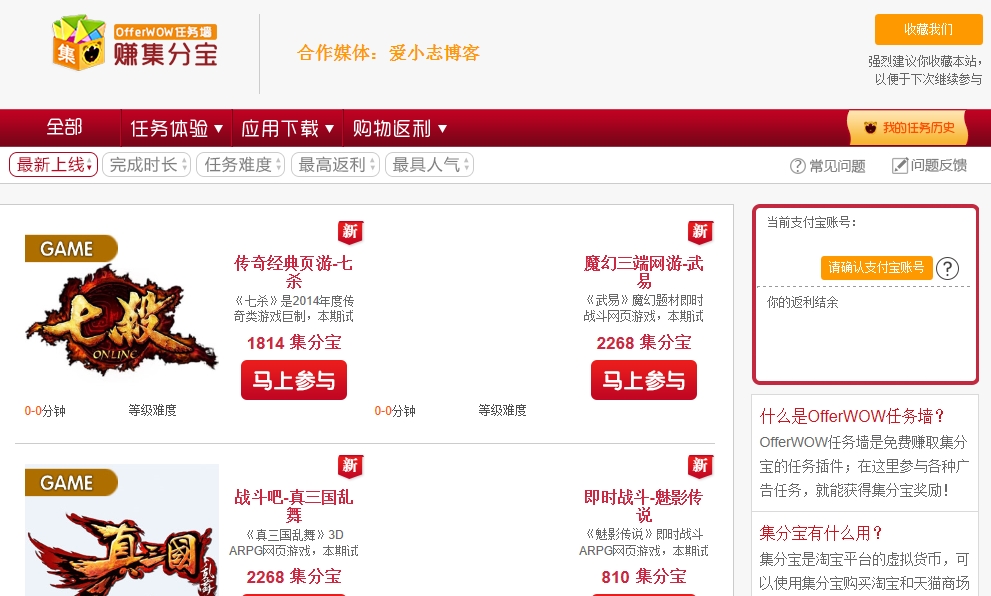Screen dimensions: 991x596
Task: Open 即时战斗-魅影传说 title link
Action: click(x=644, y=506)
